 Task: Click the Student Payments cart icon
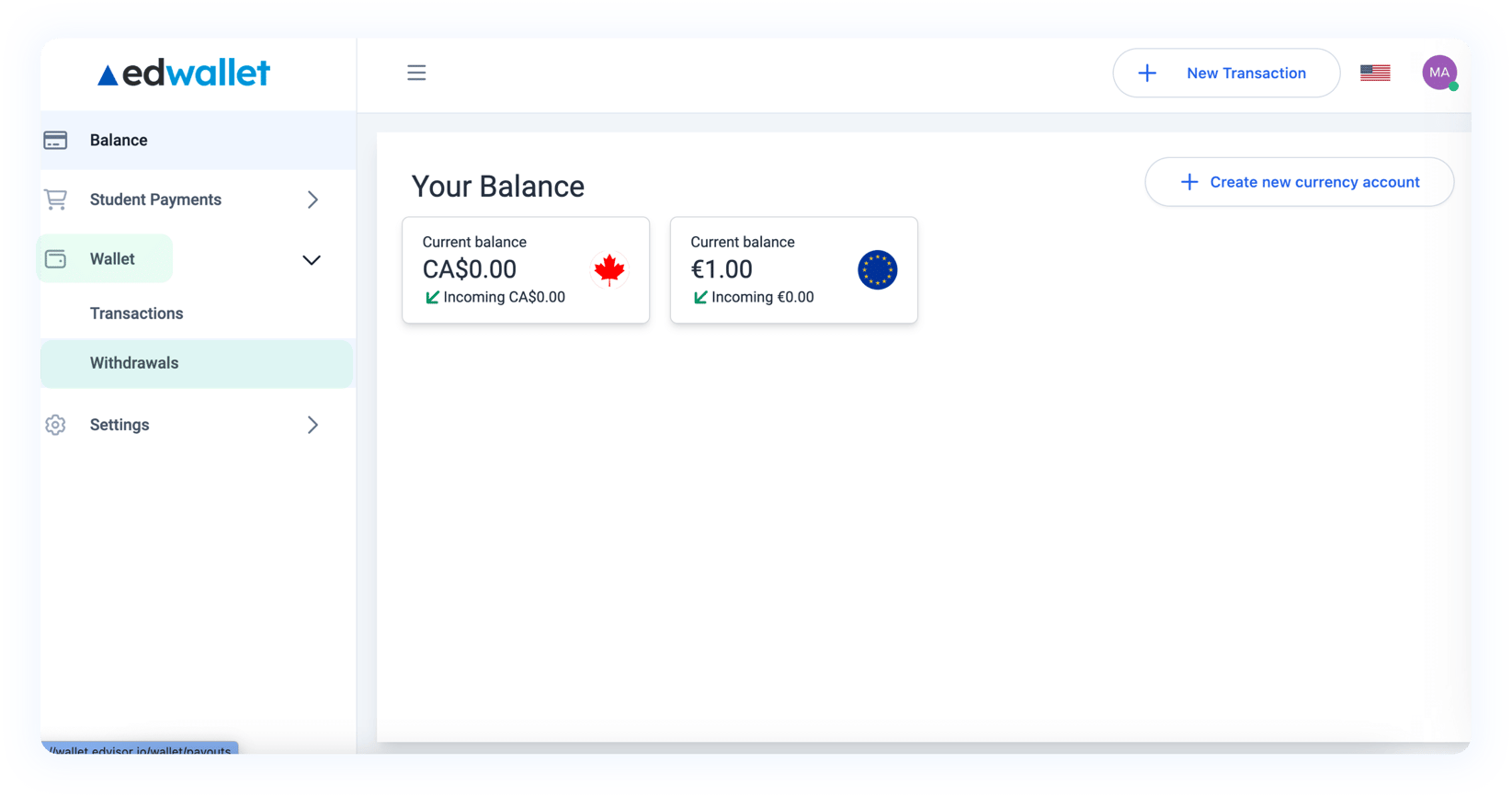(56, 199)
